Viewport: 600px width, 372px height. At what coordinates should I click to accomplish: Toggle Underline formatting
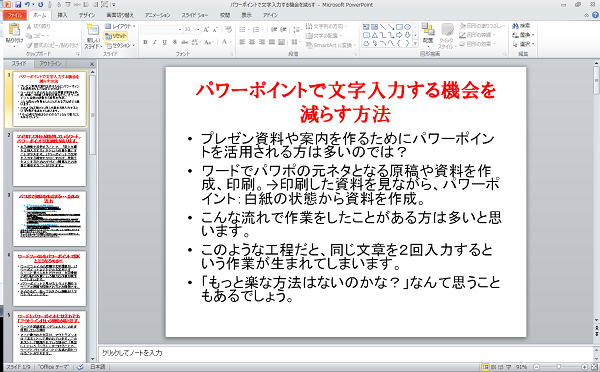(x=165, y=42)
